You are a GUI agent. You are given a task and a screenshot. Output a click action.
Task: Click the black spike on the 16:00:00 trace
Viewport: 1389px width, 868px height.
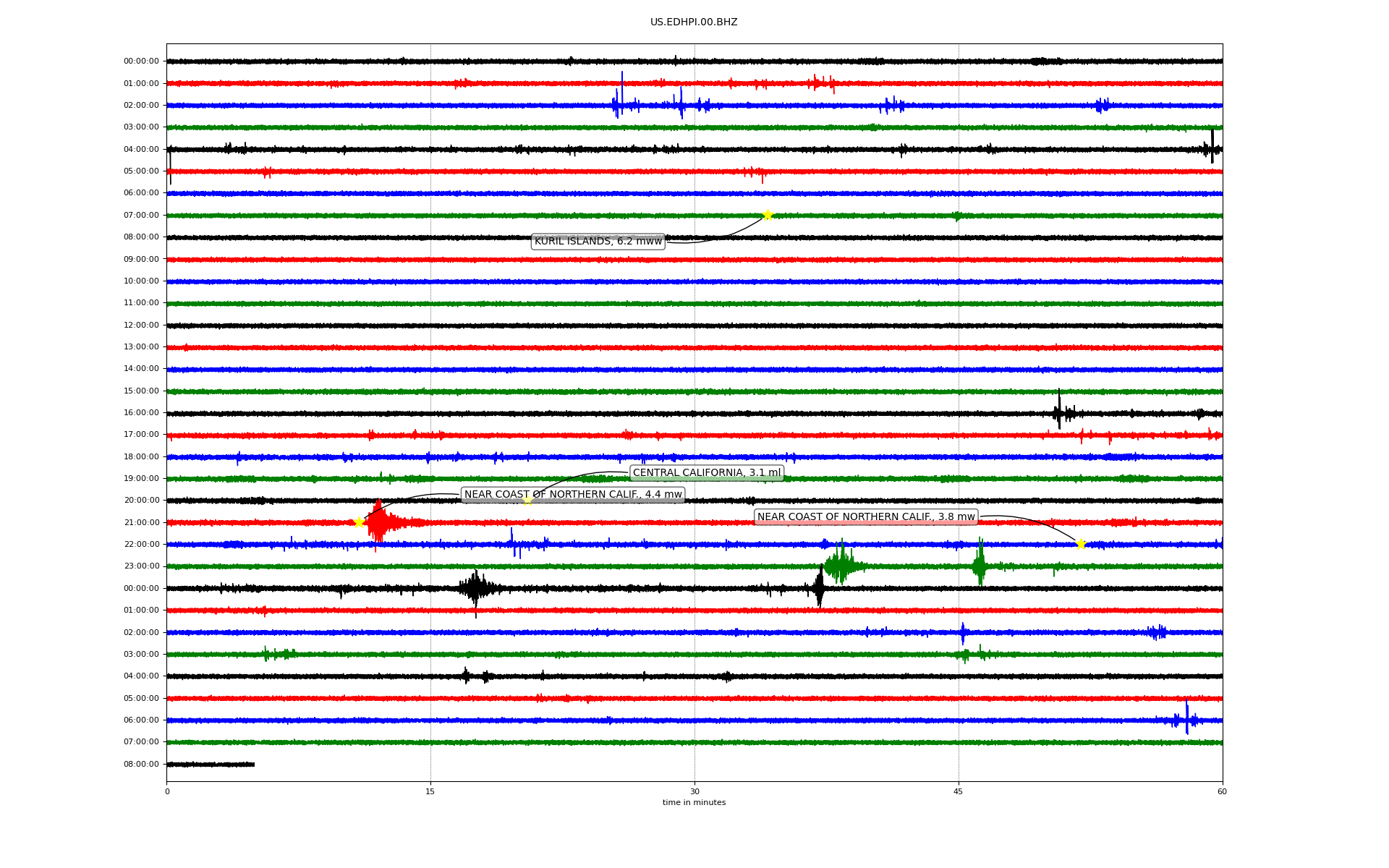pos(1059,412)
